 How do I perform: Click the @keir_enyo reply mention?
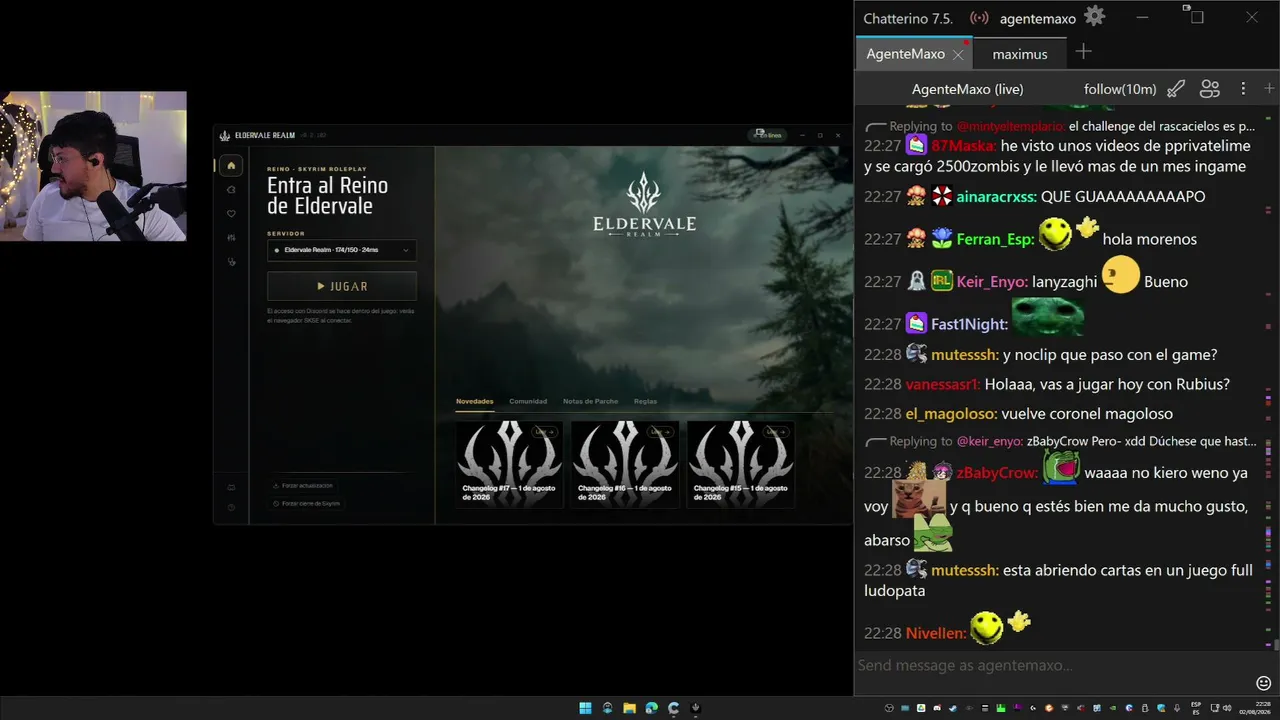click(x=990, y=441)
